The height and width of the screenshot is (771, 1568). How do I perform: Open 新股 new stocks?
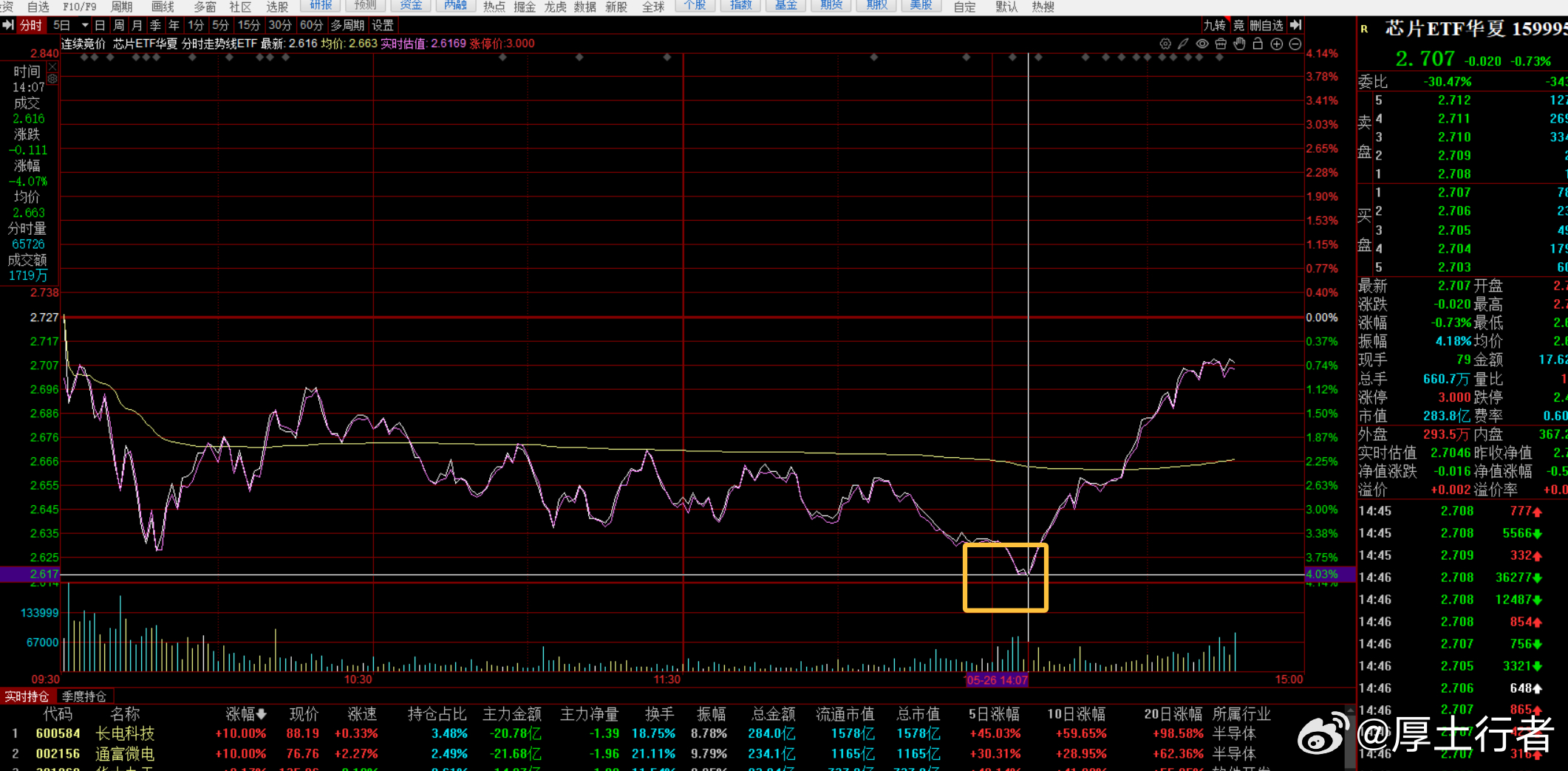coord(616,7)
